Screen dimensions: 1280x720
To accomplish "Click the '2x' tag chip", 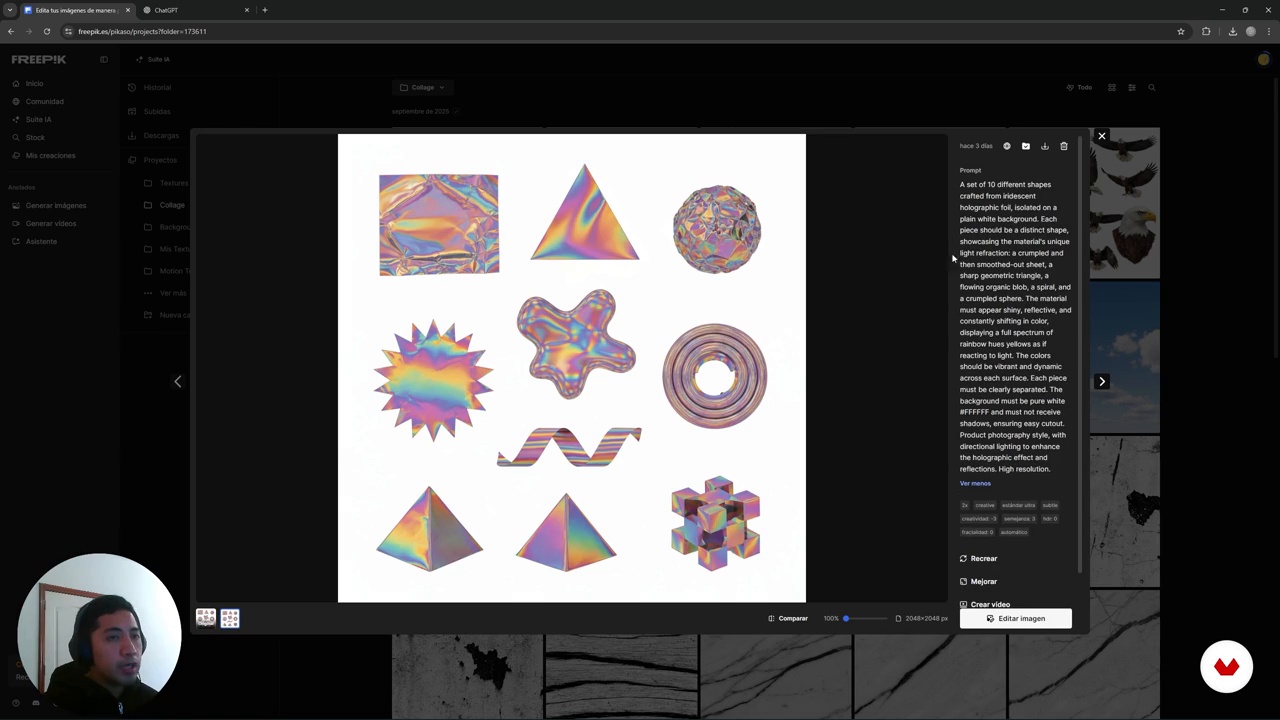I will tap(965, 505).
